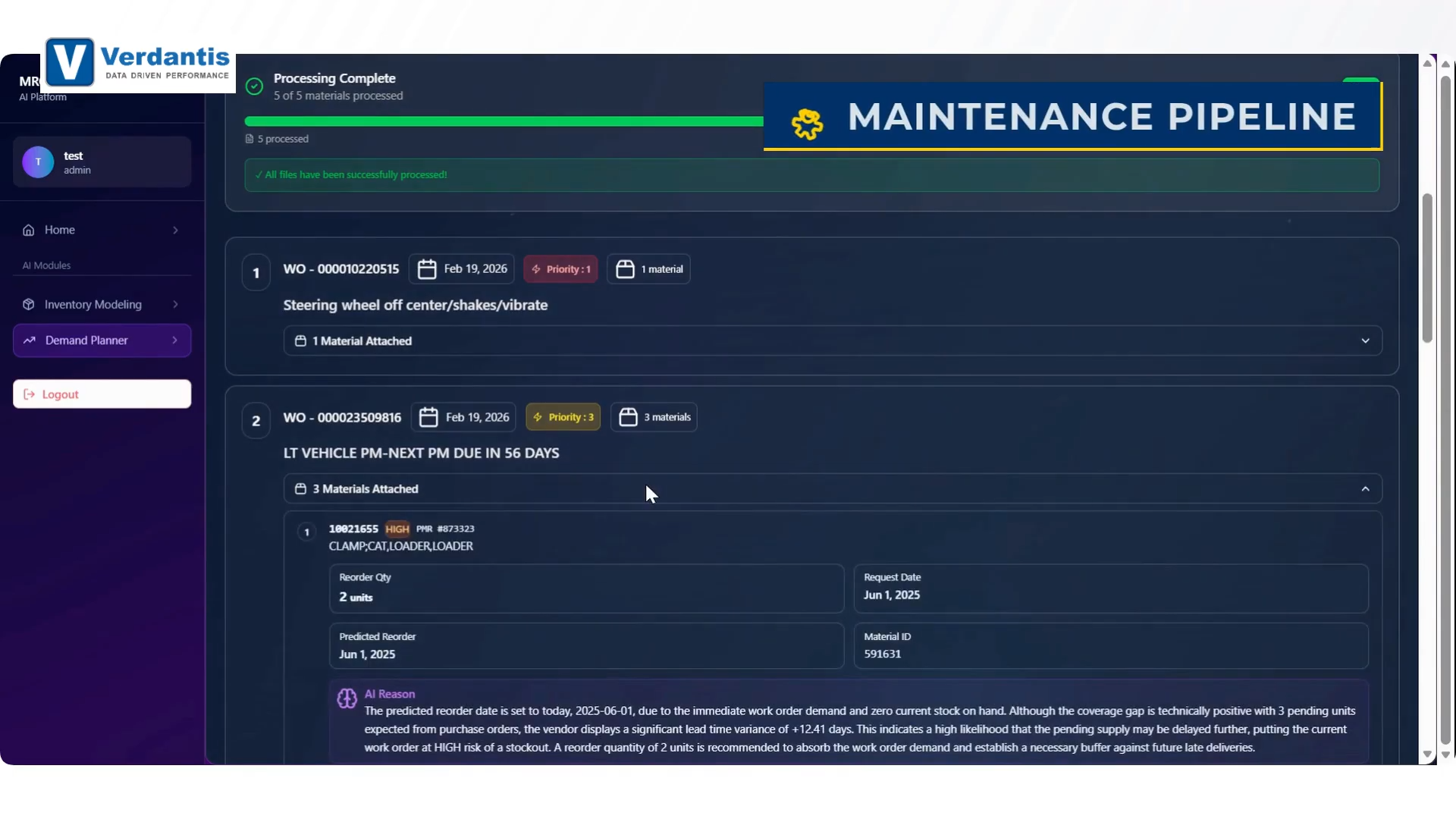
Task: Click the Request Date Jun 1, 2025 field
Action: coord(1111,588)
